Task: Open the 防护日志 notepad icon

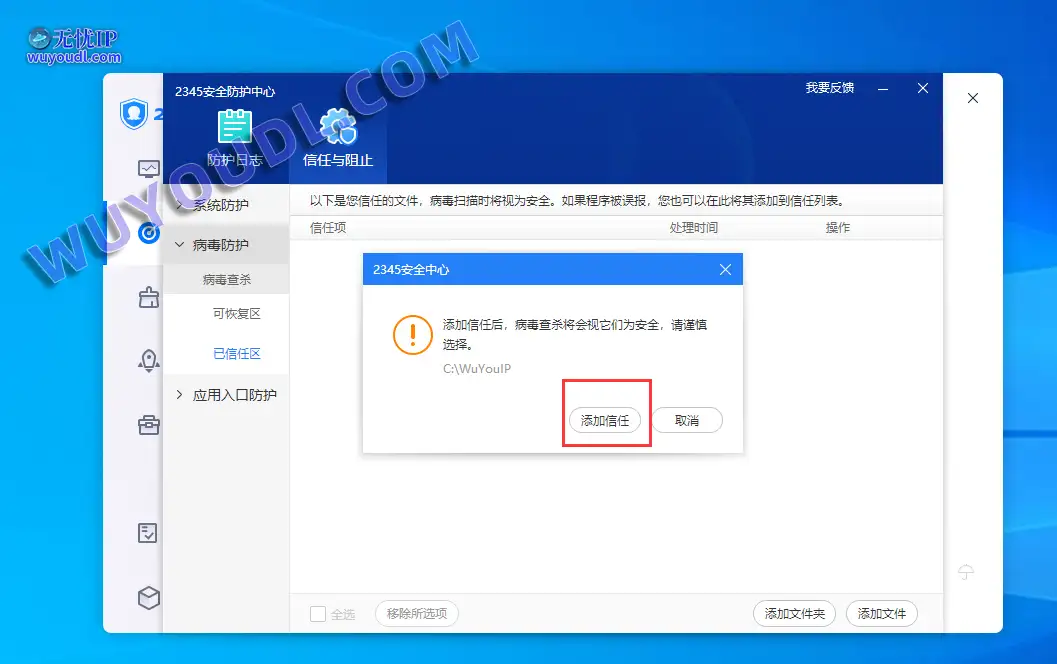Action: pos(235,127)
